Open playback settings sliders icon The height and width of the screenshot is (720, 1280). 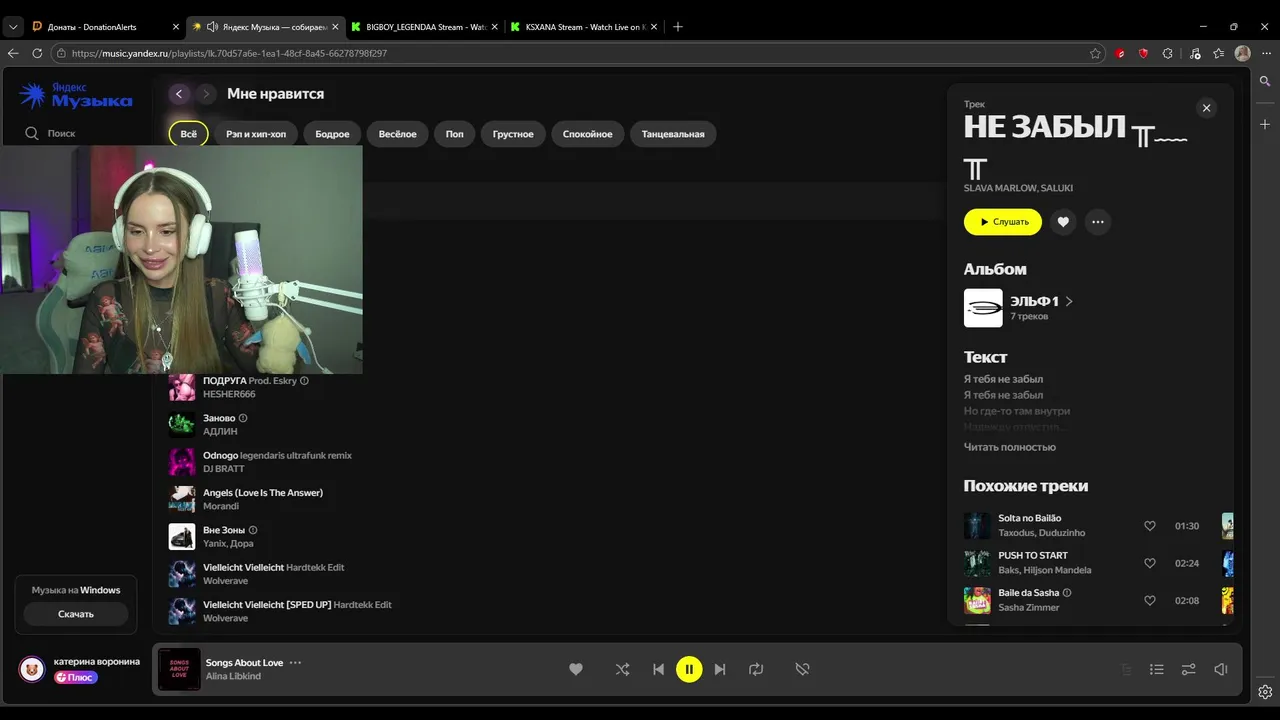[x=1189, y=669]
